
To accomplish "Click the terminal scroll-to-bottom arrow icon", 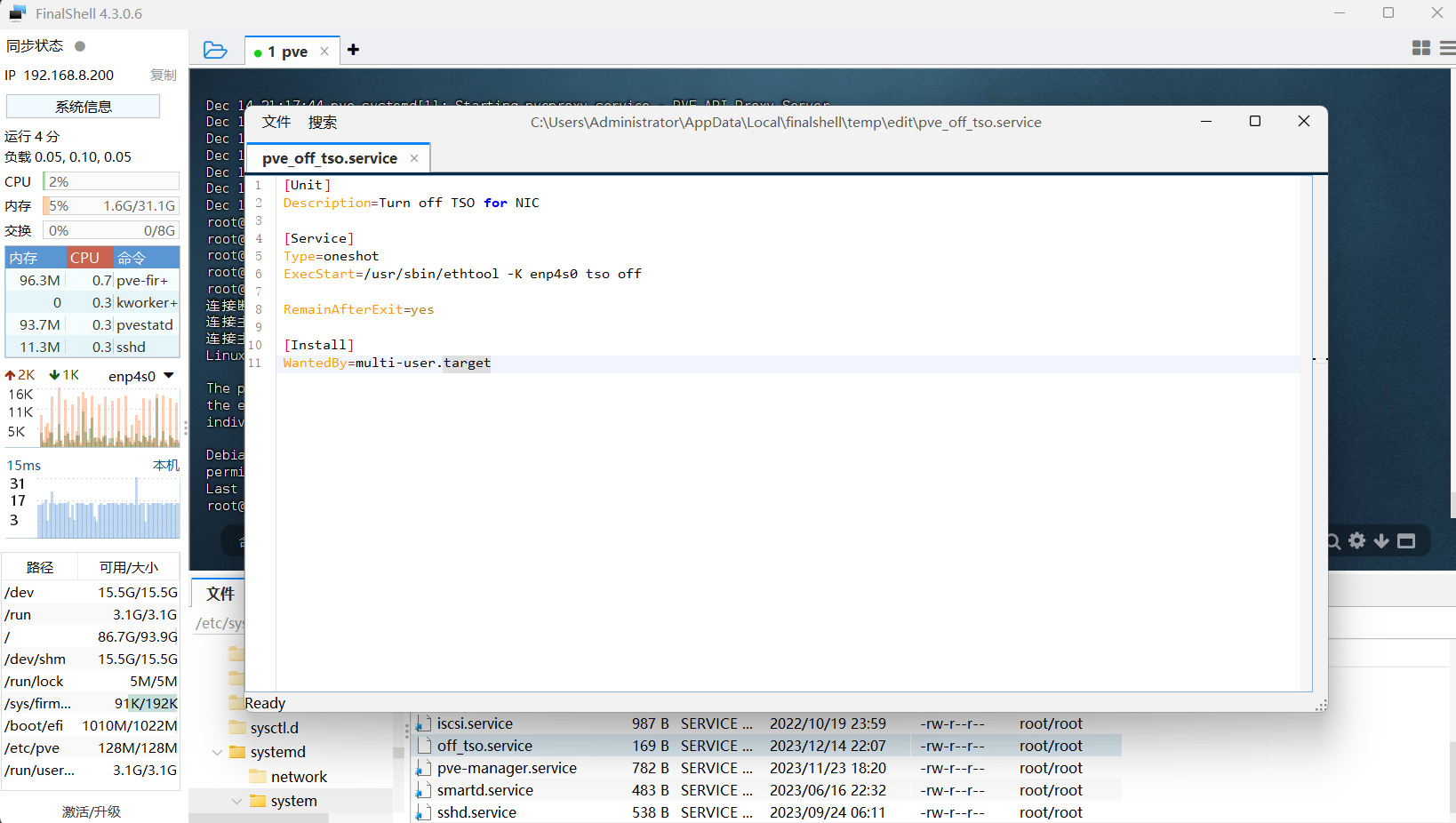I will [1381, 540].
